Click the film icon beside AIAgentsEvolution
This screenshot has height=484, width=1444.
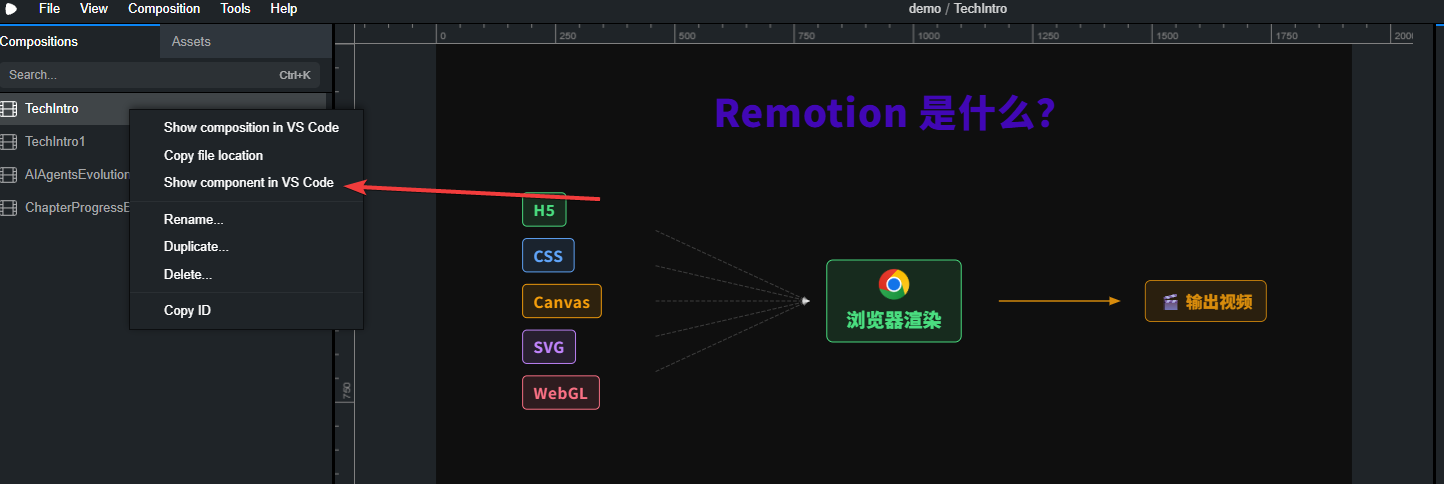click(x=9, y=174)
